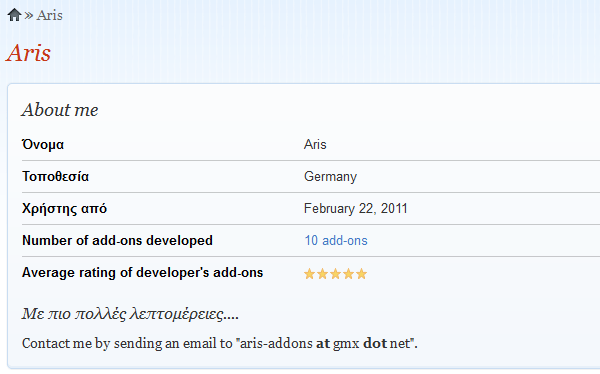The image size is (600, 374).
Task: Click the Όνομα label
Action: [43, 144]
